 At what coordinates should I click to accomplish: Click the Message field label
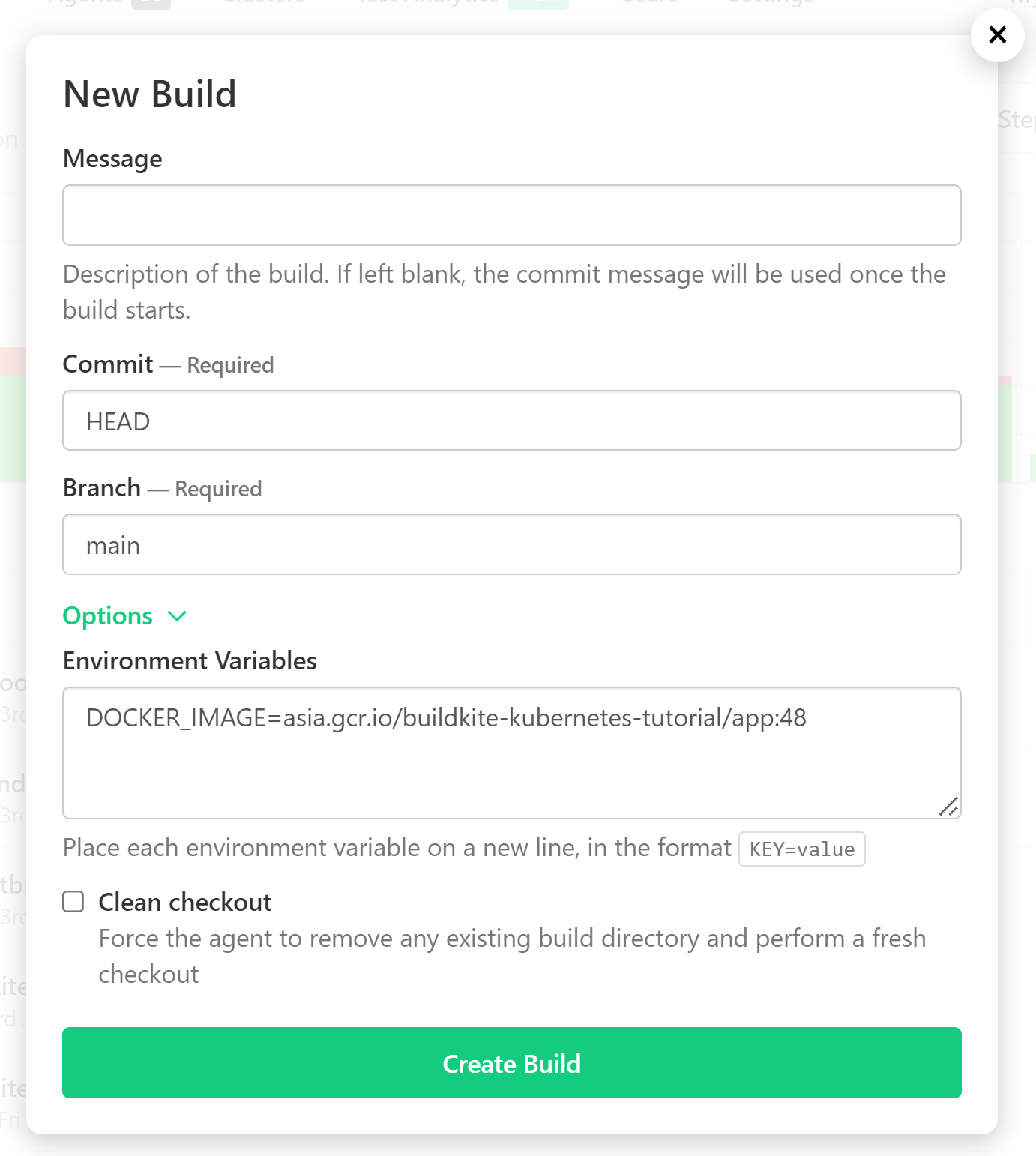coord(112,159)
